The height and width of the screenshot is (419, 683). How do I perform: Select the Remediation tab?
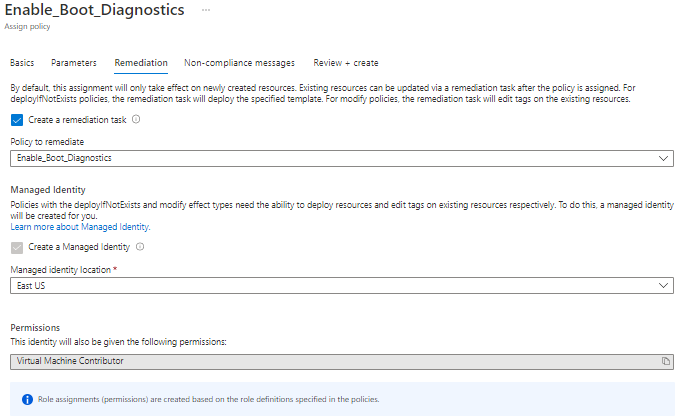[x=141, y=63]
